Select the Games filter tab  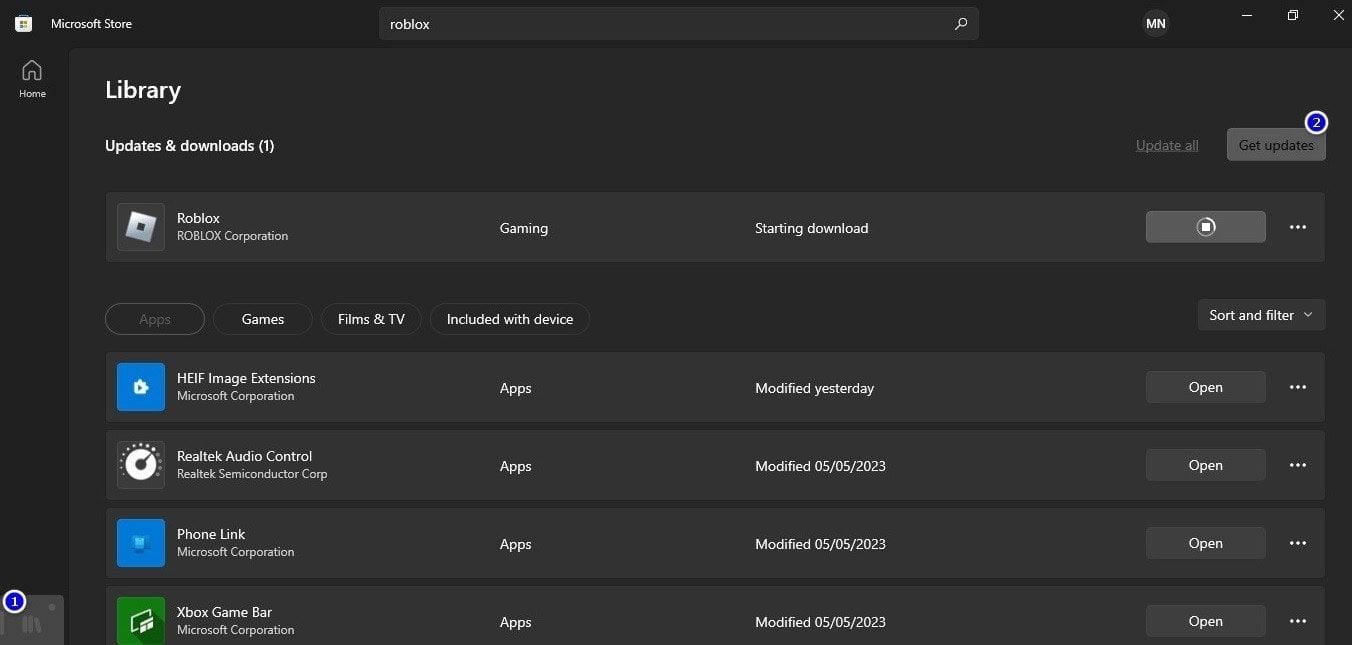click(x=263, y=319)
